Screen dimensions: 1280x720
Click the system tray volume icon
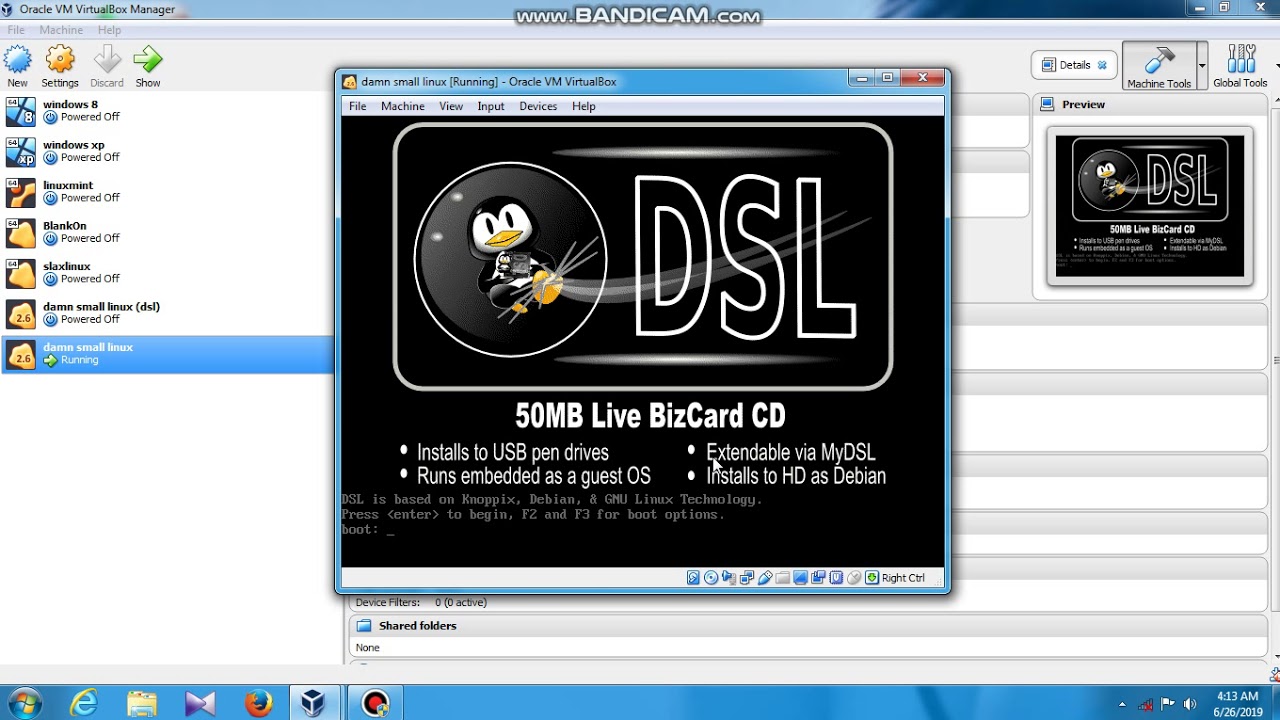pos(1189,704)
